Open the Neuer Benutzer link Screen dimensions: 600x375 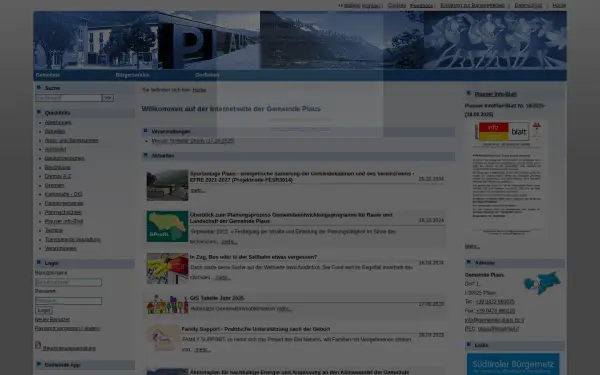click(52, 320)
